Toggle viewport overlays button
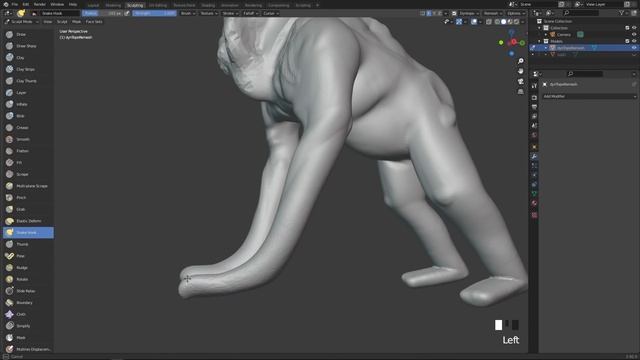The width and height of the screenshot is (640, 360). 474,22
